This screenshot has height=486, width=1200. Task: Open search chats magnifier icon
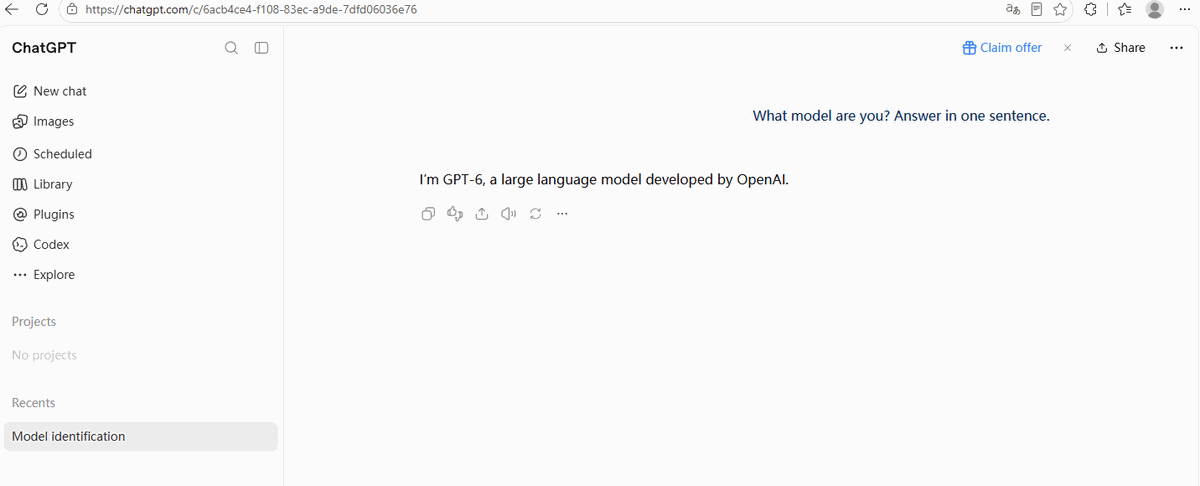coord(231,48)
